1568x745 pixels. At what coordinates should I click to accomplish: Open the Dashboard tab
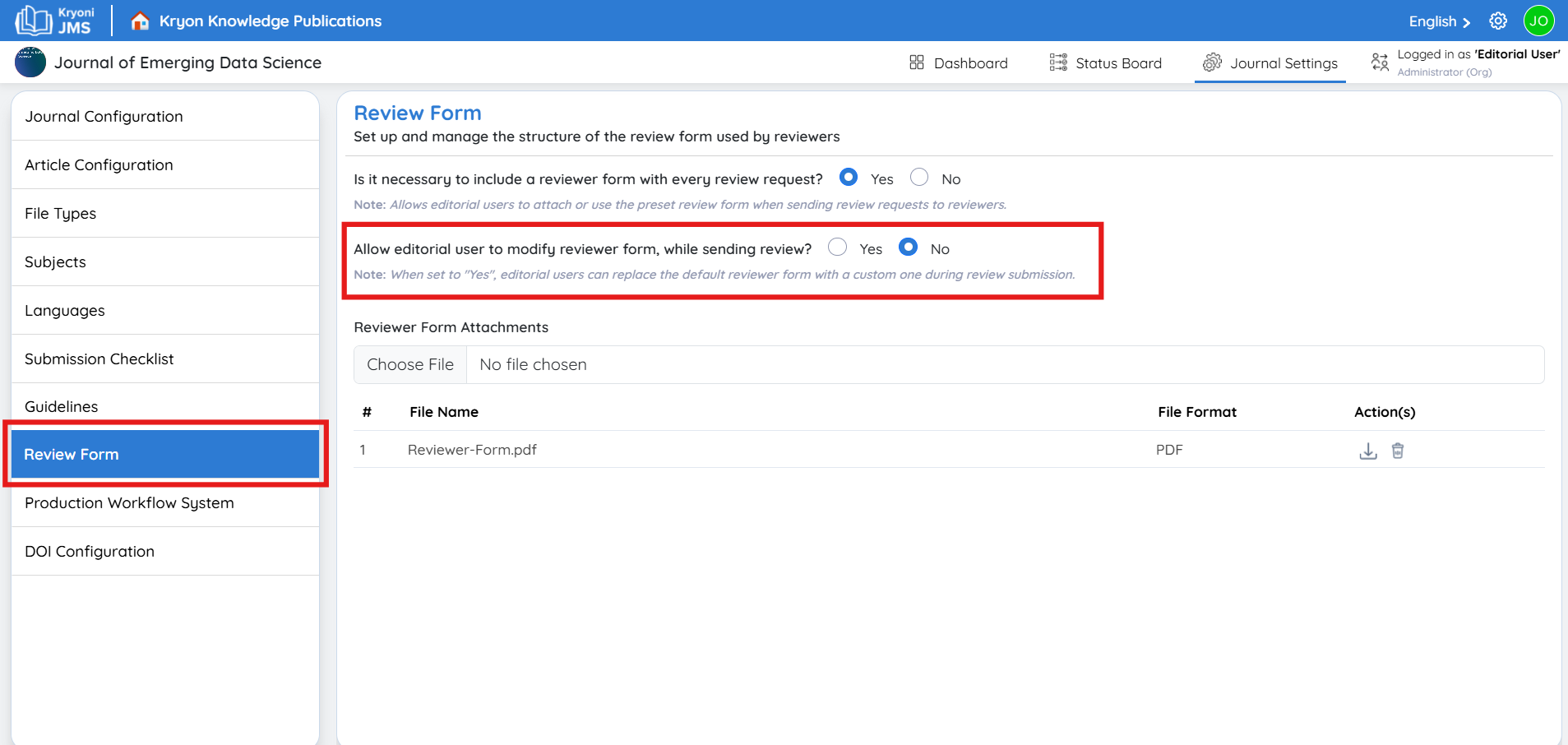click(959, 63)
